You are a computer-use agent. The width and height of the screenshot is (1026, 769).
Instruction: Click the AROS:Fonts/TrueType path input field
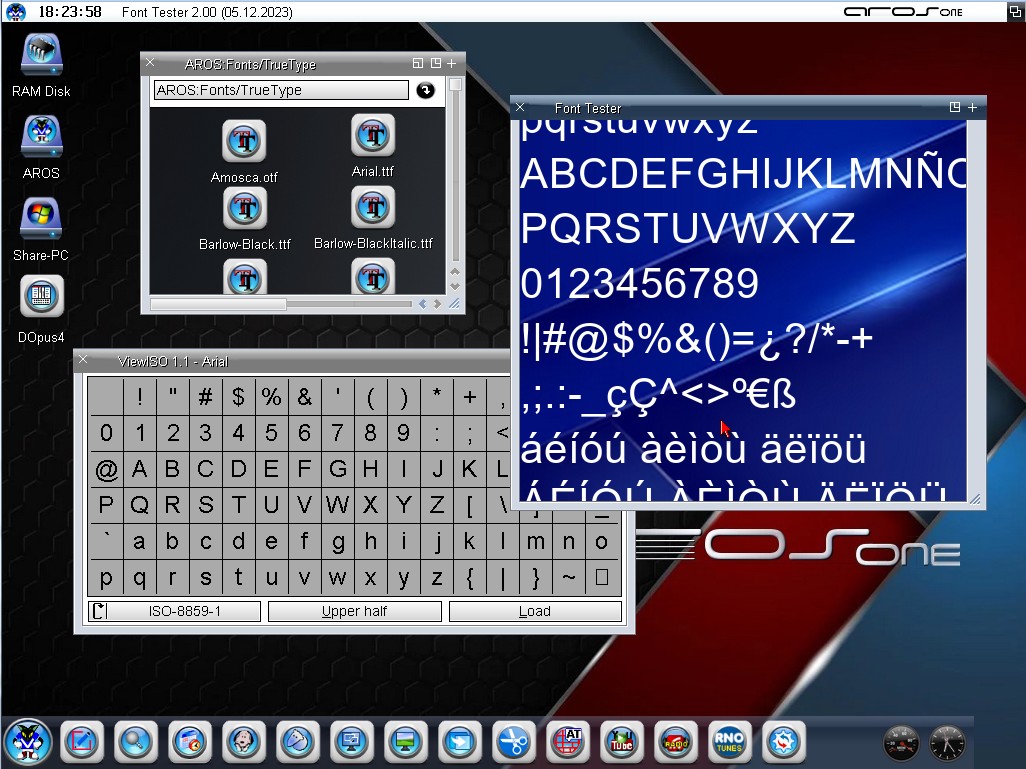tap(281, 90)
